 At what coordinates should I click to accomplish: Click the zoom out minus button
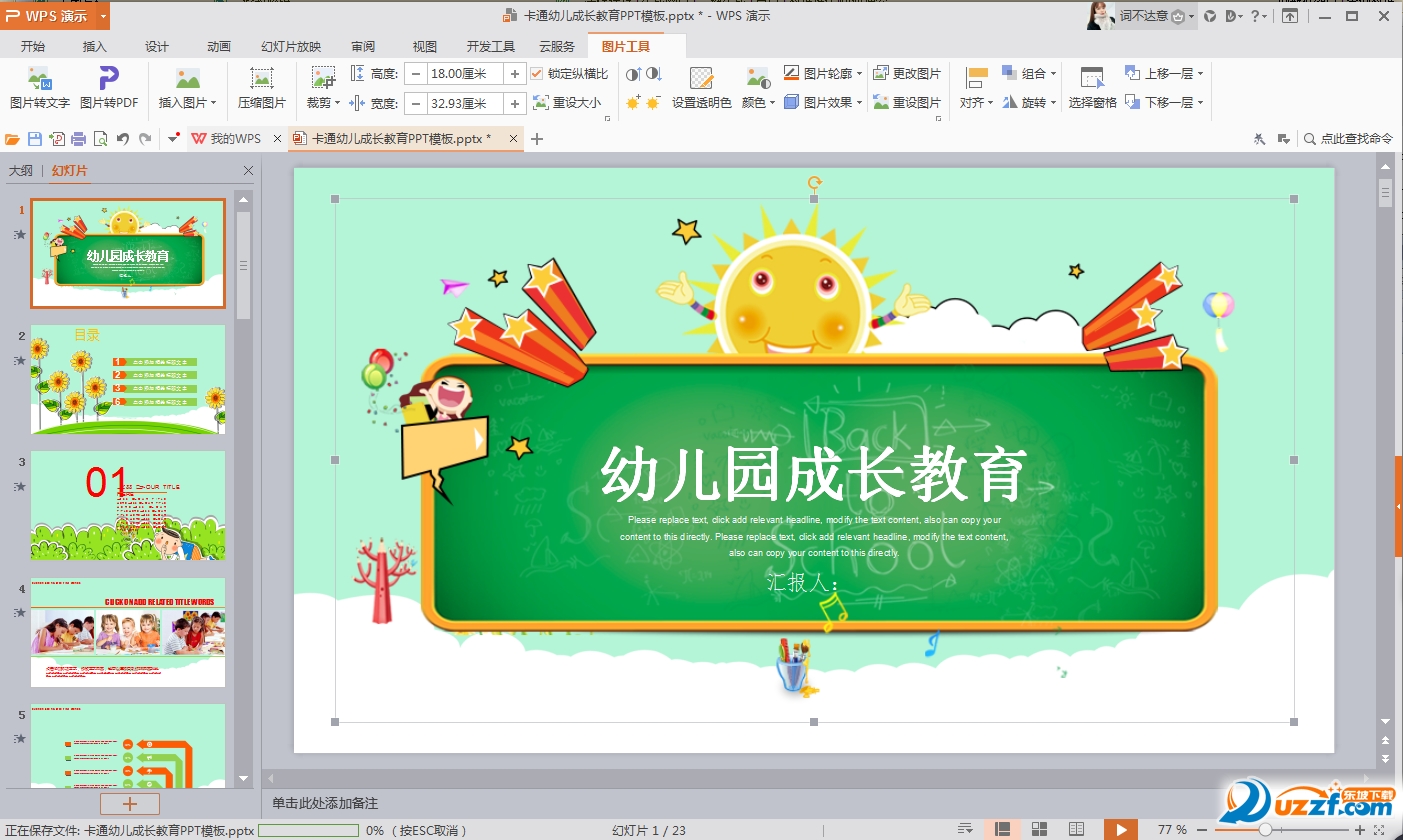point(1204,830)
